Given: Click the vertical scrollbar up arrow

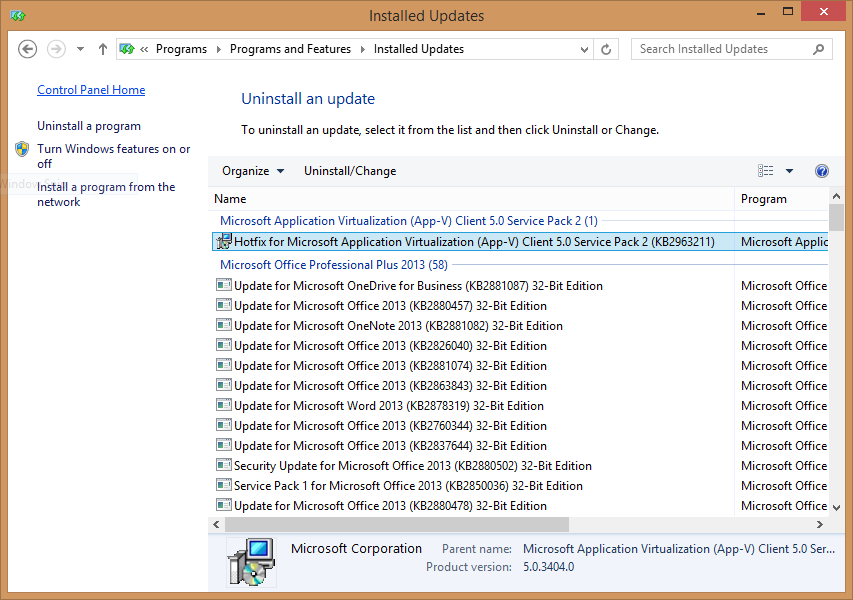Looking at the screenshot, I should coord(837,196).
